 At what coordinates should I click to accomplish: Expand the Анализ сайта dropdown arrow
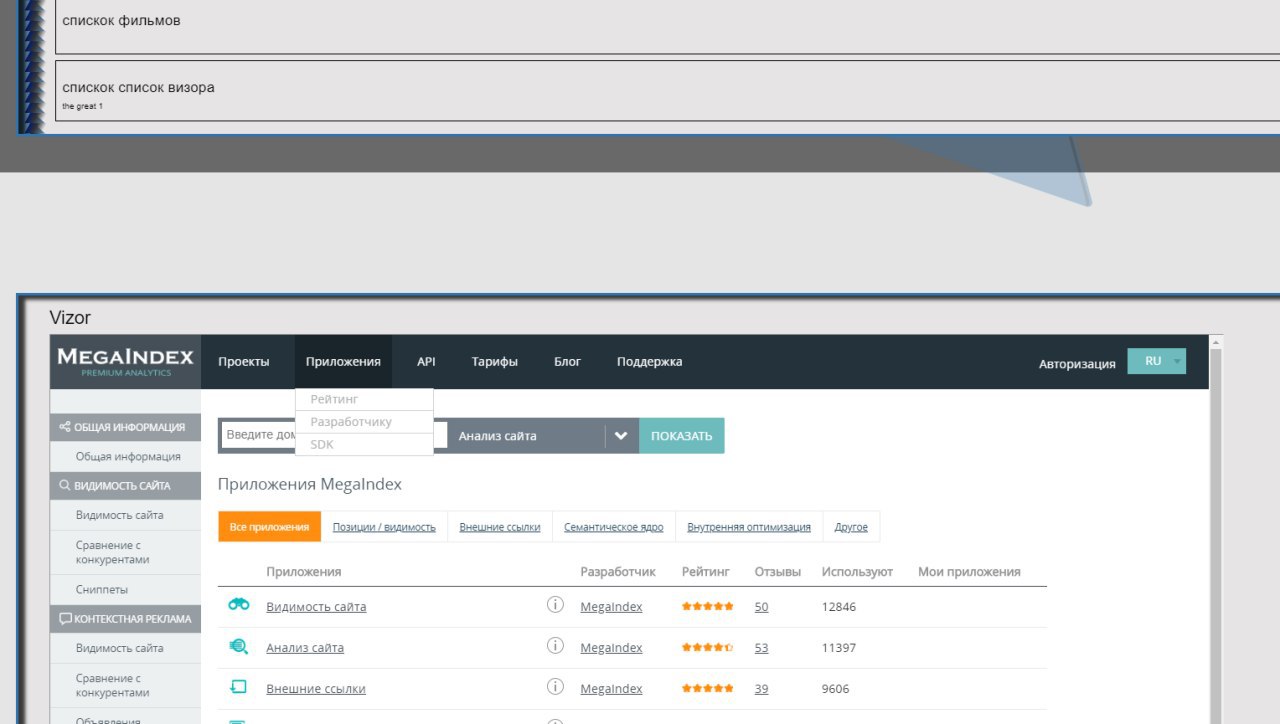621,436
